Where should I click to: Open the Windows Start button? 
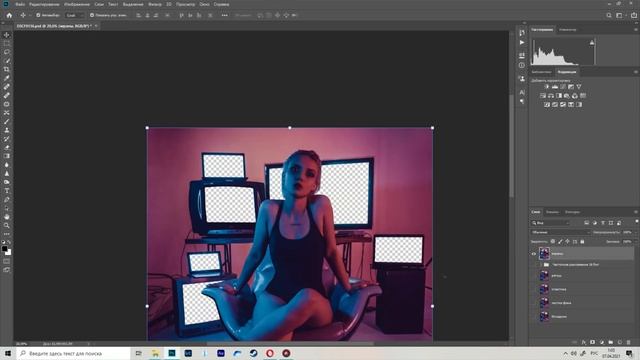click(8, 353)
